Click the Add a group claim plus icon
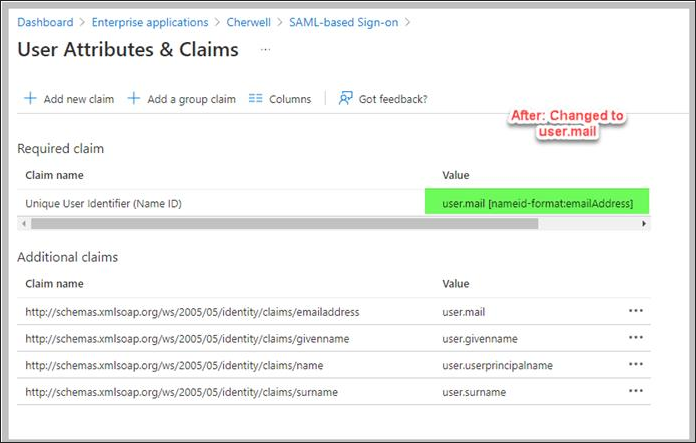The height and width of the screenshot is (443, 696). 134,99
